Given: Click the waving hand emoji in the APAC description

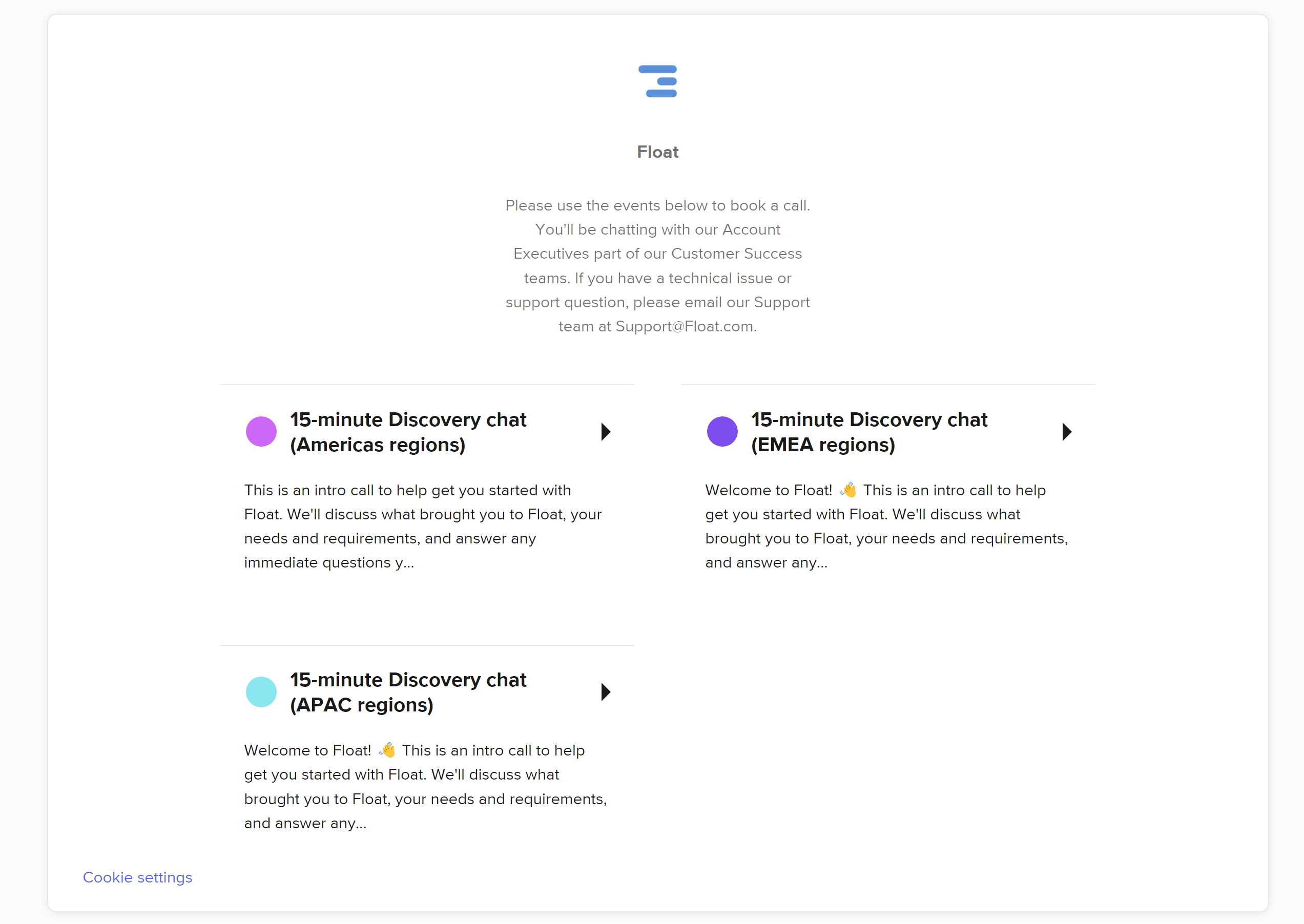Looking at the screenshot, I should (x=387, y=750).
